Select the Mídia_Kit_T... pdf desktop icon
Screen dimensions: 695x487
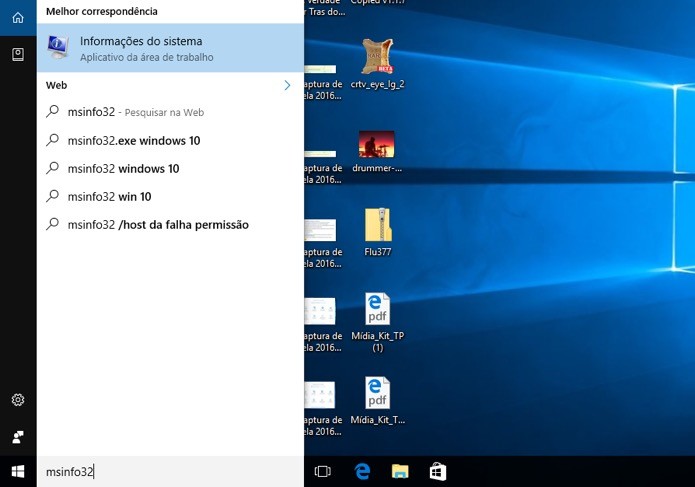coord(378,401)
